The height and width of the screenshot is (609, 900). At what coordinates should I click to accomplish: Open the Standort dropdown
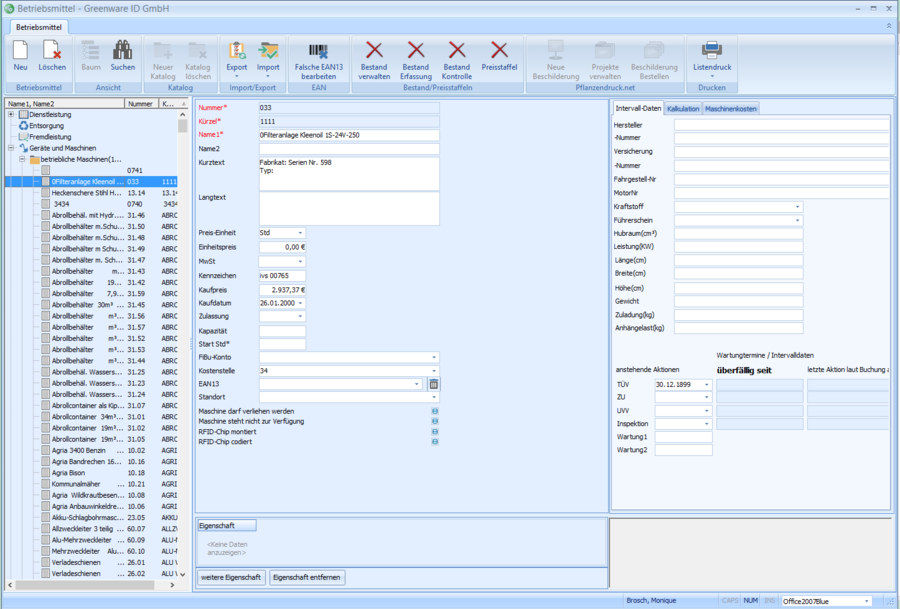click(434, 397)
